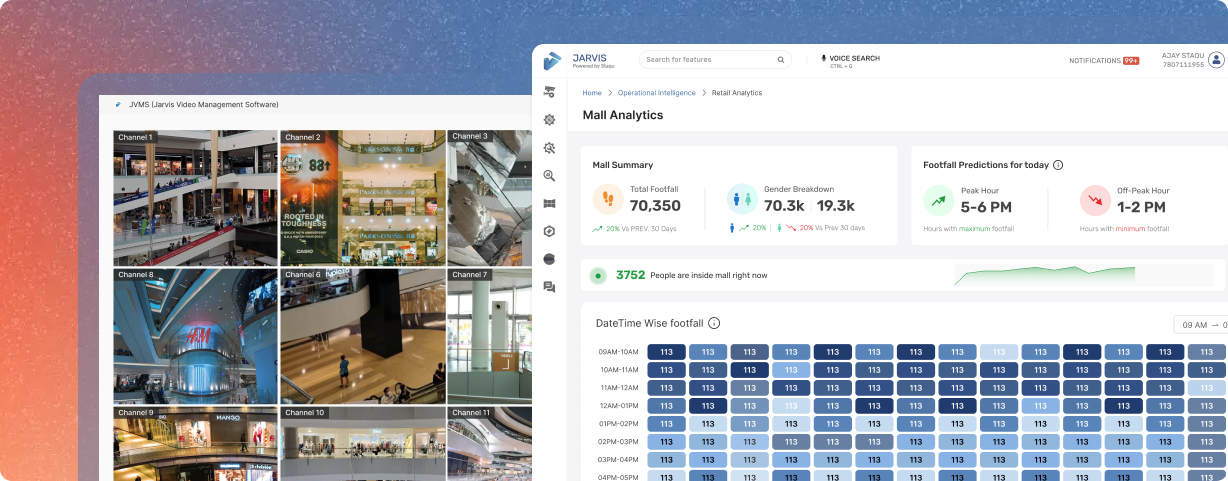
Task: Open Channel 7 video feed in JVMS
Action: pyautogui.click(x=489, y=335)
